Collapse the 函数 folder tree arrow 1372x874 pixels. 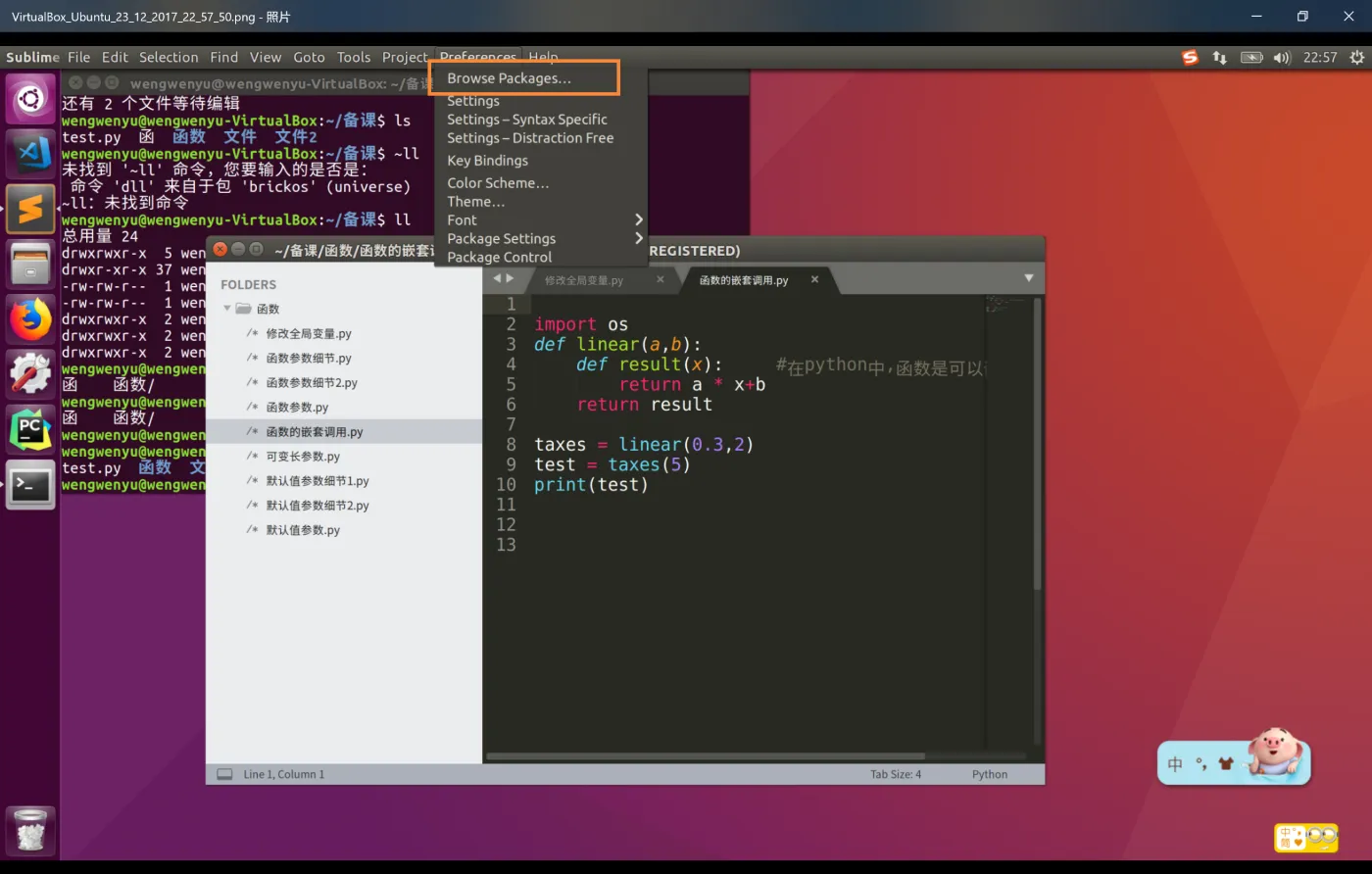(x=227, y=308)
